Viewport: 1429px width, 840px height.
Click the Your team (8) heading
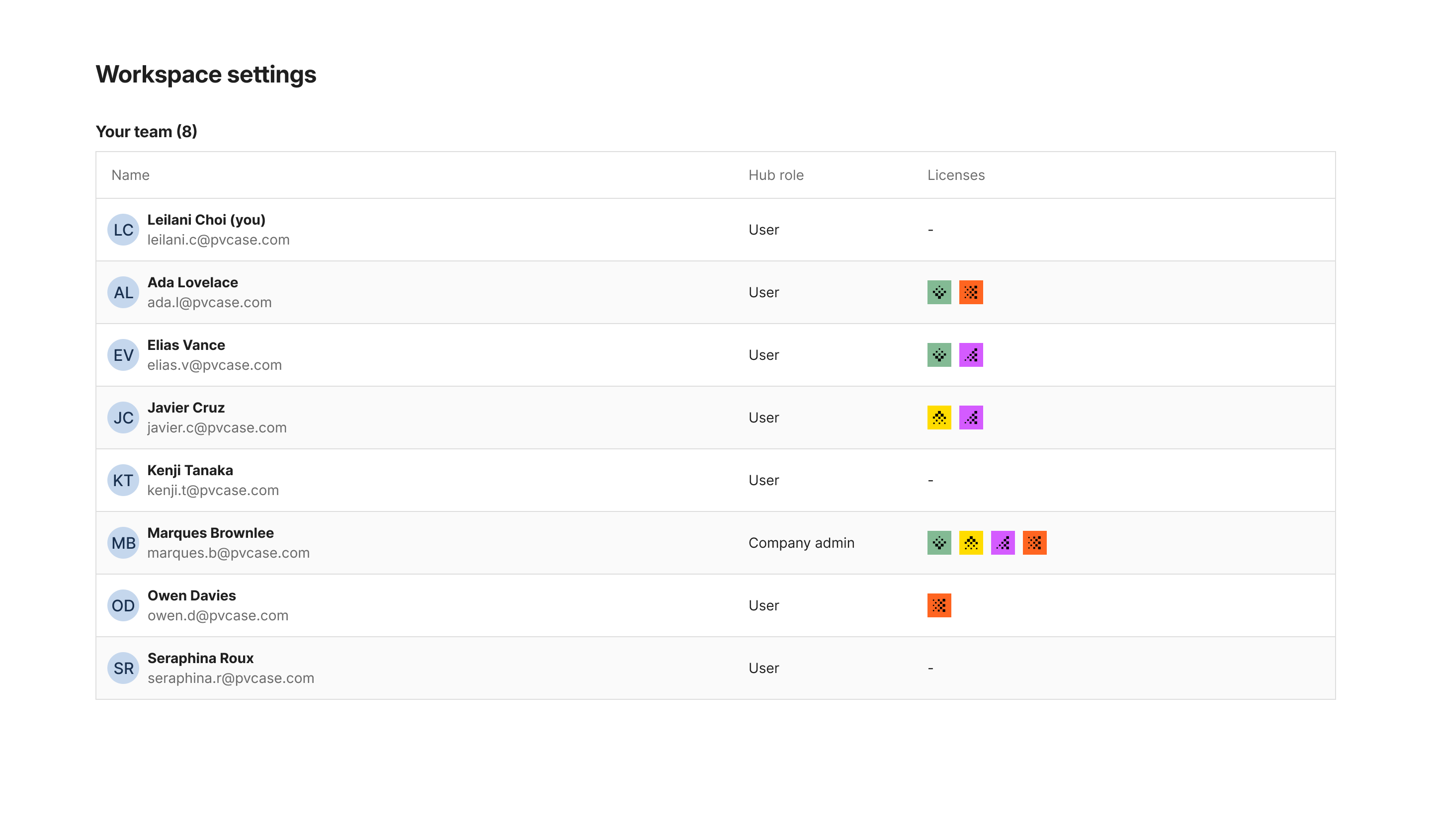[x=146, y=131]
